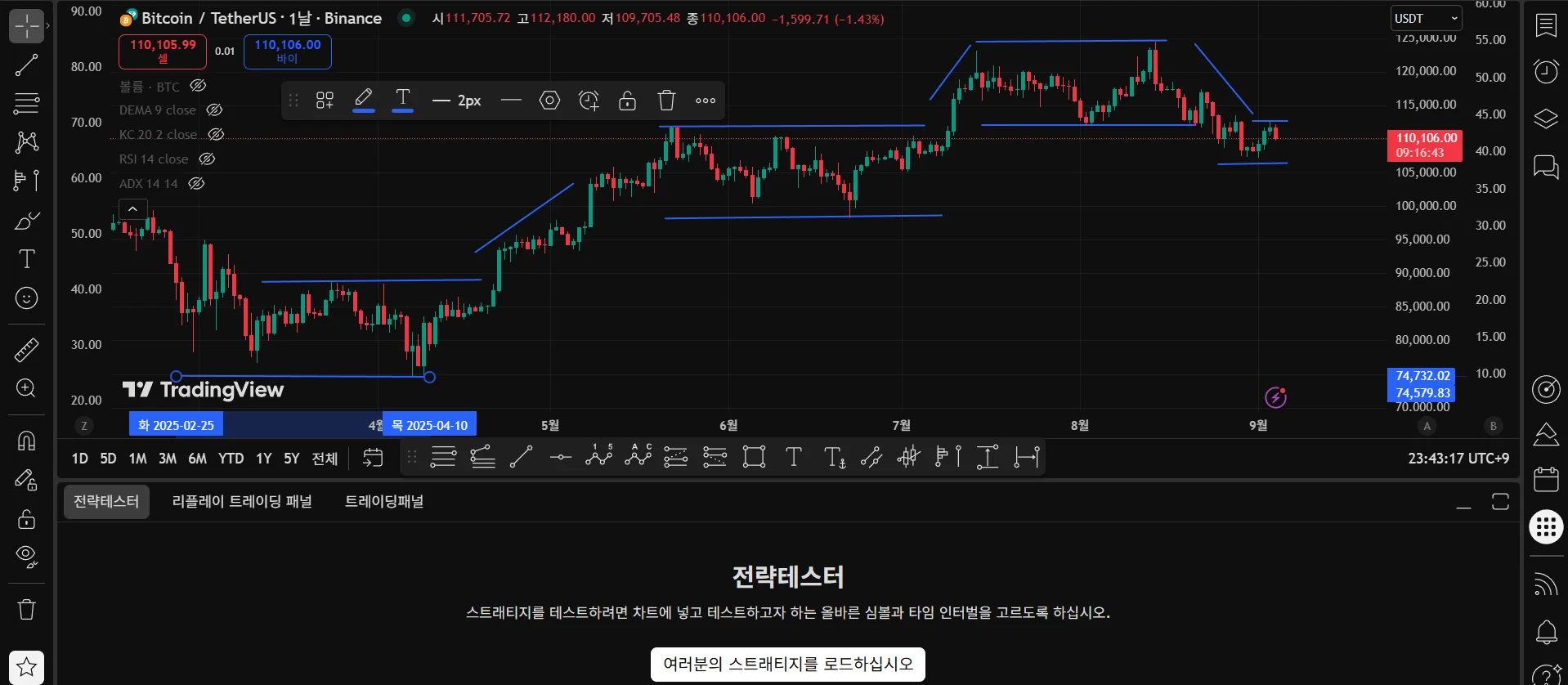This screenshot has width=1568, height=685.
Task: Toggle the A auto-scale button
Action: pyautogui.click(x=1427, y=426)
